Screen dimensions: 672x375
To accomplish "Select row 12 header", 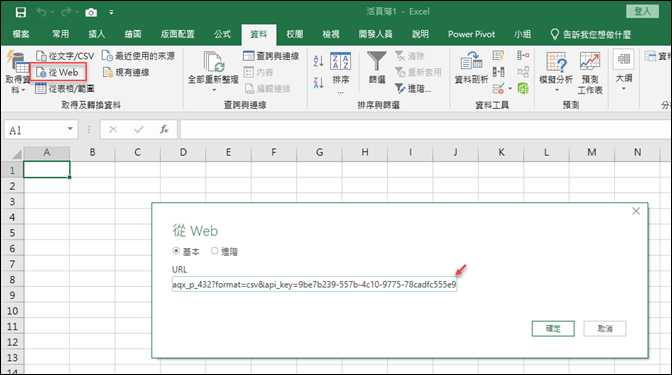I will tap(12, 342).
